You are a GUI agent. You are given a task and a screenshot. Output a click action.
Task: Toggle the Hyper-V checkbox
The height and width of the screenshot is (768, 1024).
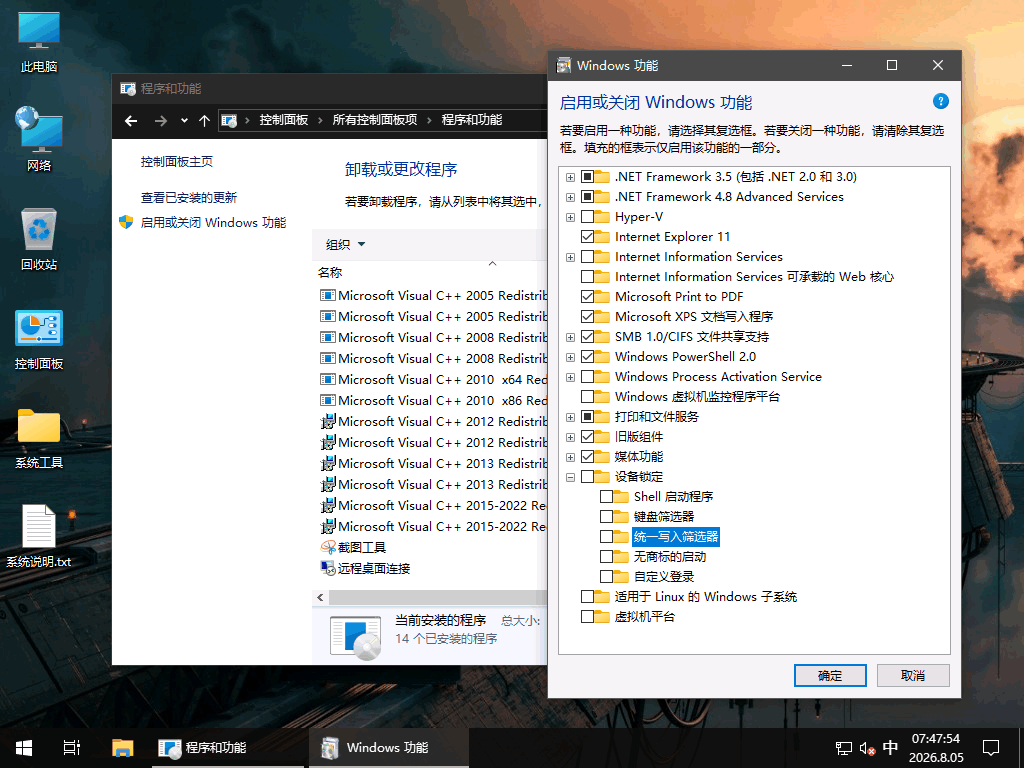click(x=587, y=216)
